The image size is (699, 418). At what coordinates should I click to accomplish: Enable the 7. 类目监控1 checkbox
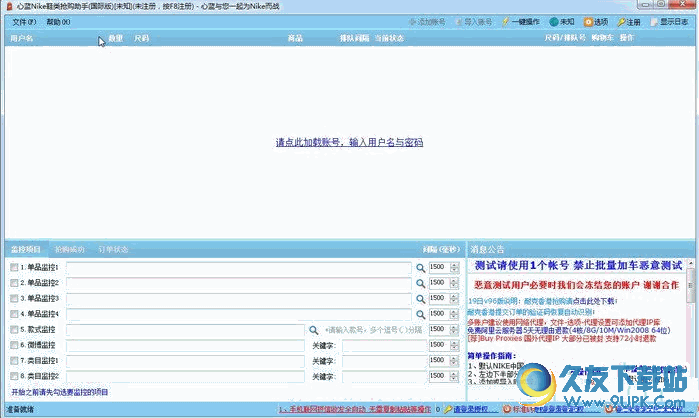[14, 361]
